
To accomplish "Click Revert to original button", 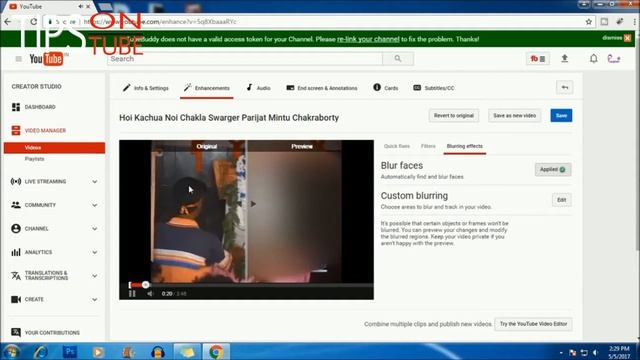I will click(x=453, y=116).
